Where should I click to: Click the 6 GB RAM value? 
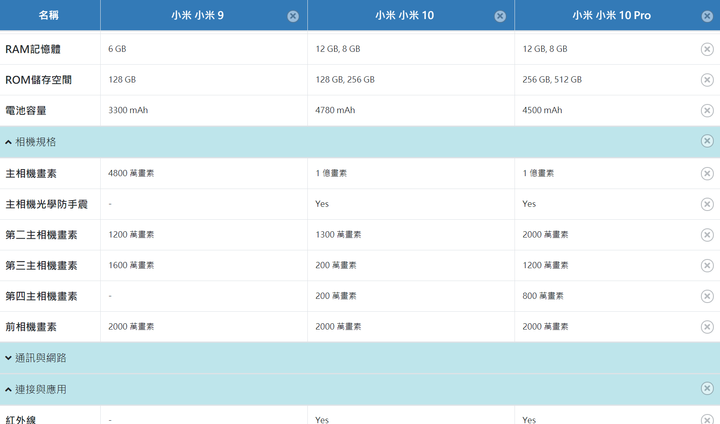[x=117, y=49]
